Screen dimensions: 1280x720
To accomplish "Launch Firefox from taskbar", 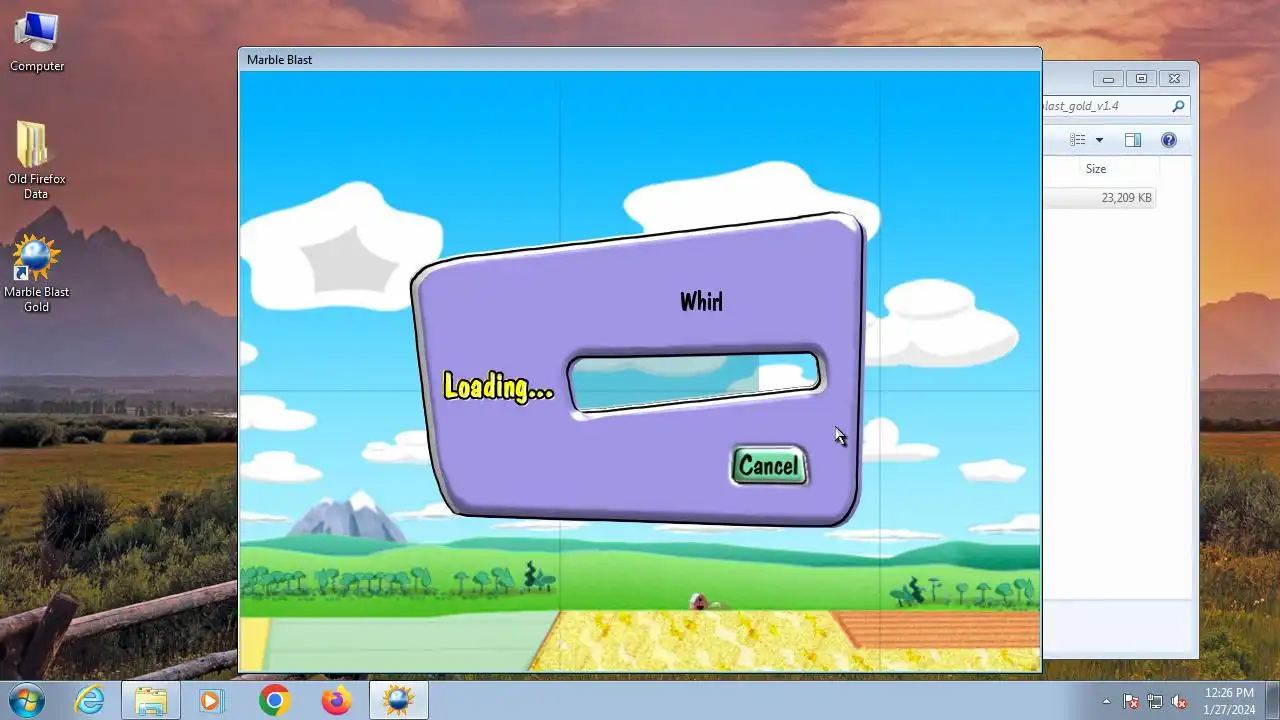I will point(336,701).
